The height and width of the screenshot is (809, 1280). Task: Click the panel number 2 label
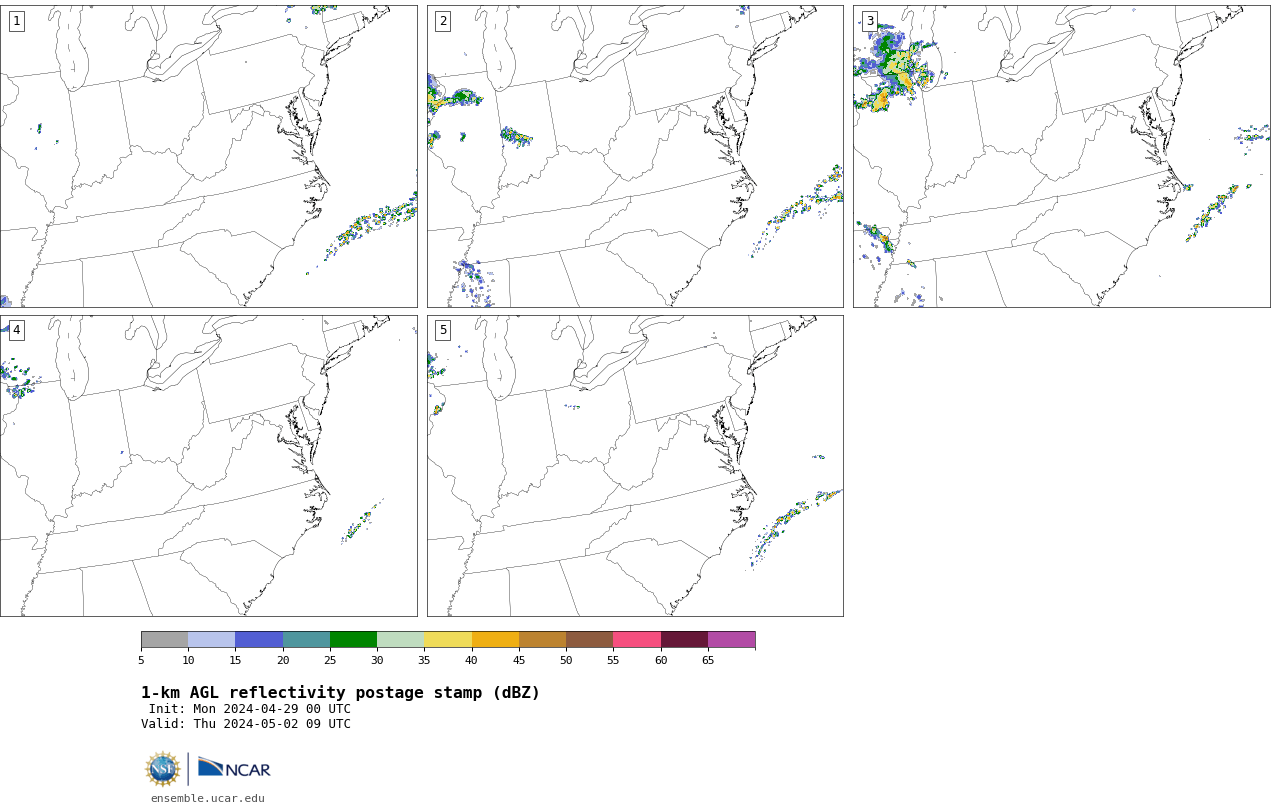[x=443, y=21]
